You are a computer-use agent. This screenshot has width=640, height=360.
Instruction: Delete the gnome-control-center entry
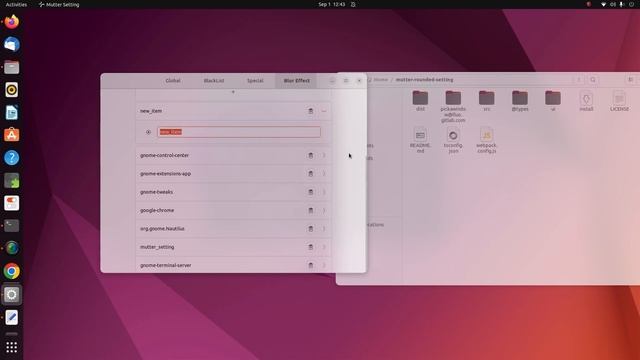click(311, 156)
